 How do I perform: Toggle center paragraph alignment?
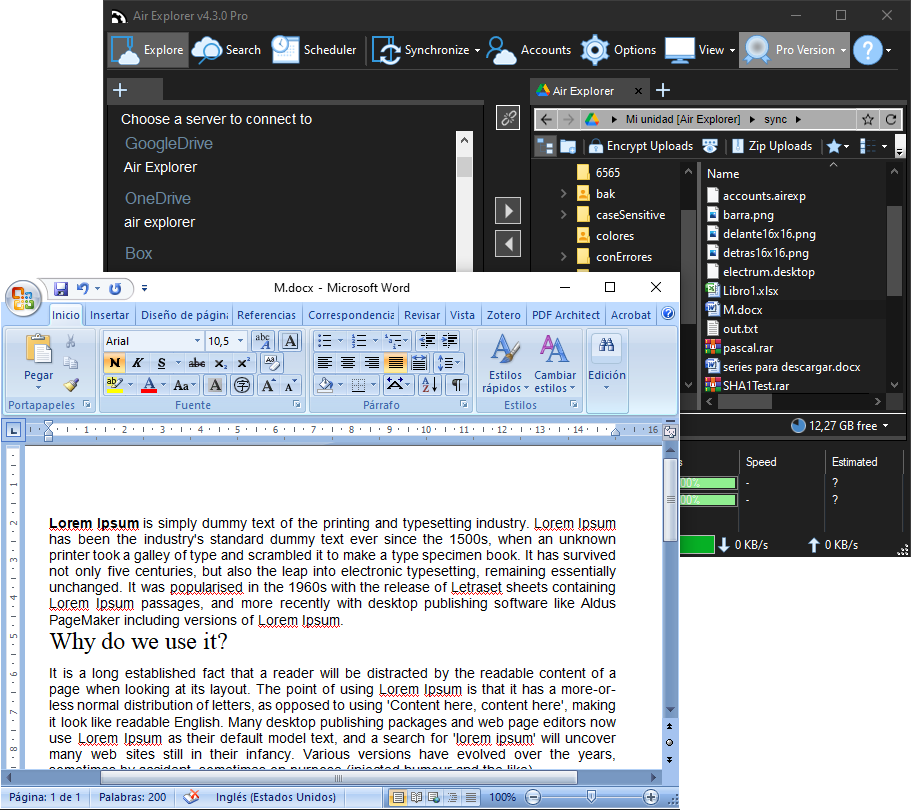coord(348,363)
